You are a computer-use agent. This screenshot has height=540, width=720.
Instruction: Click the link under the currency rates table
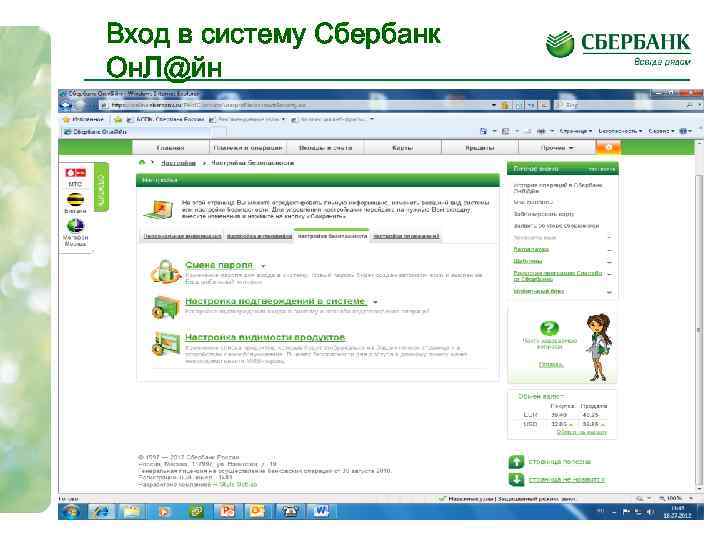tap(581, 433)
